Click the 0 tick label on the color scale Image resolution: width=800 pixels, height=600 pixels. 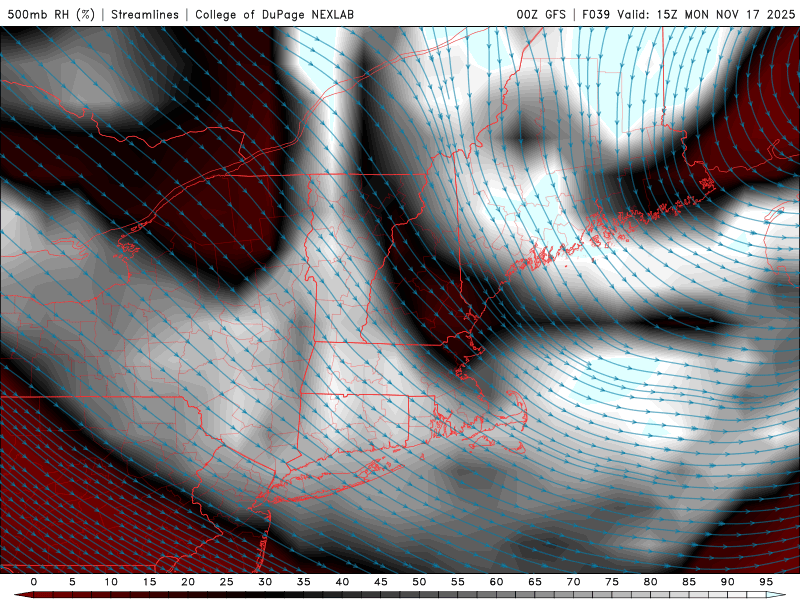click(x=34, y=582)
